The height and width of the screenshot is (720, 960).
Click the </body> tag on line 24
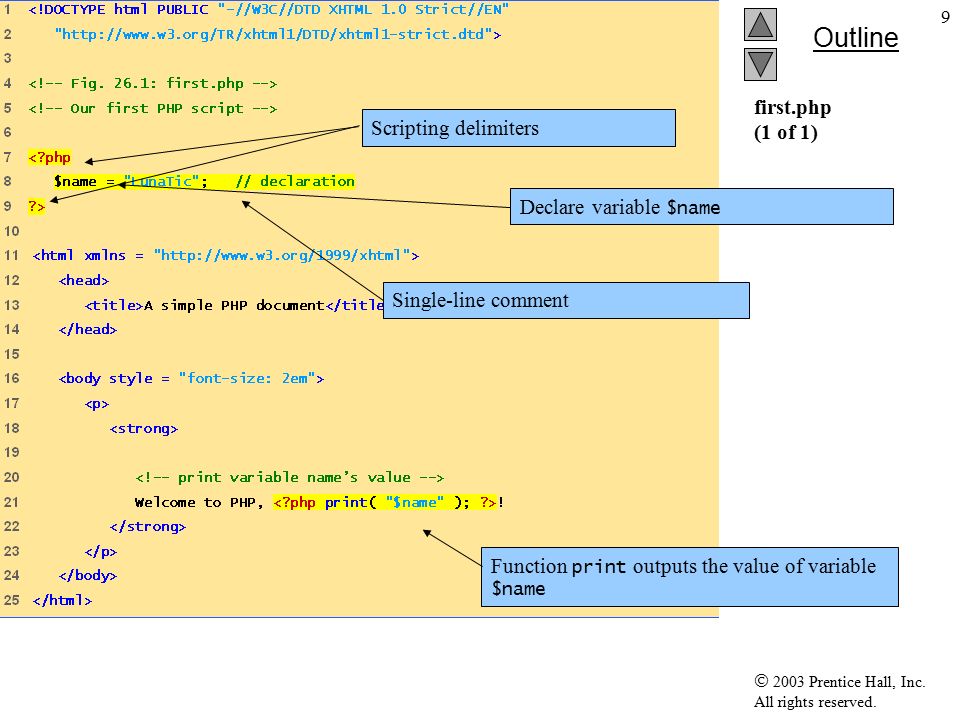(88, 576)
